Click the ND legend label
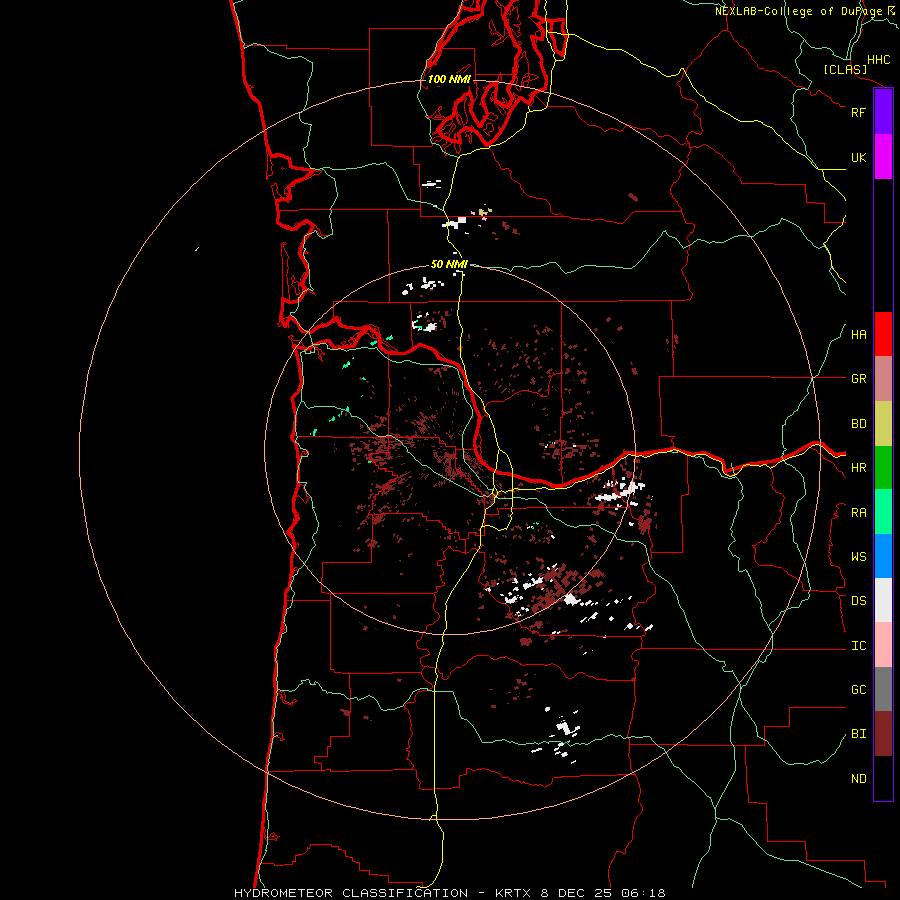 pos(858,779)
